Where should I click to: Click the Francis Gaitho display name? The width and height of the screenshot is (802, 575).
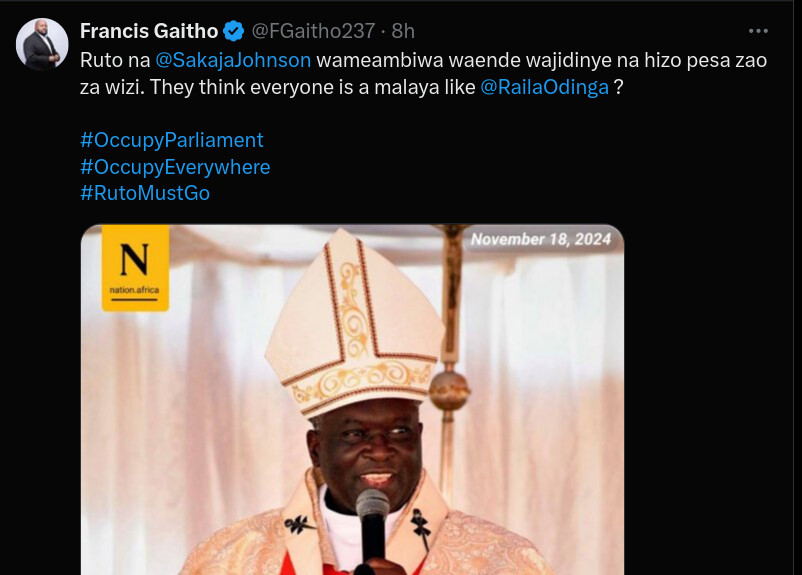coord(149,31)
